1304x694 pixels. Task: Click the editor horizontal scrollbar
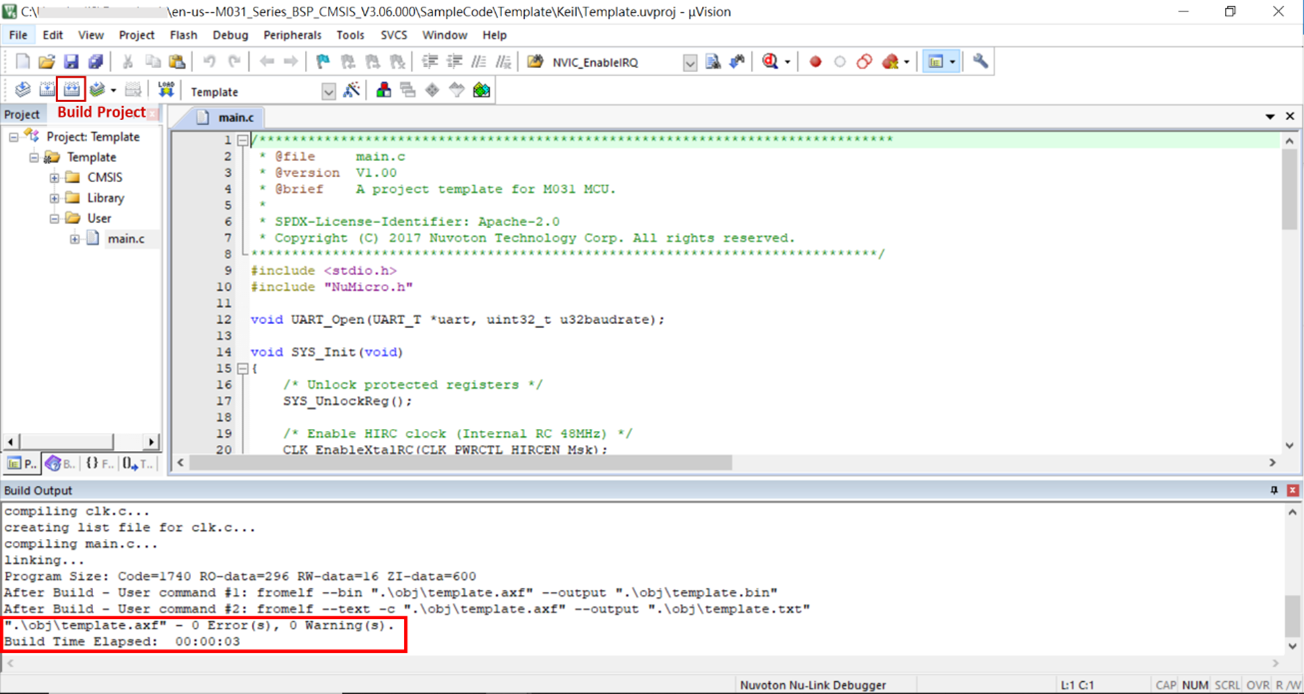[x=460, y=463]
